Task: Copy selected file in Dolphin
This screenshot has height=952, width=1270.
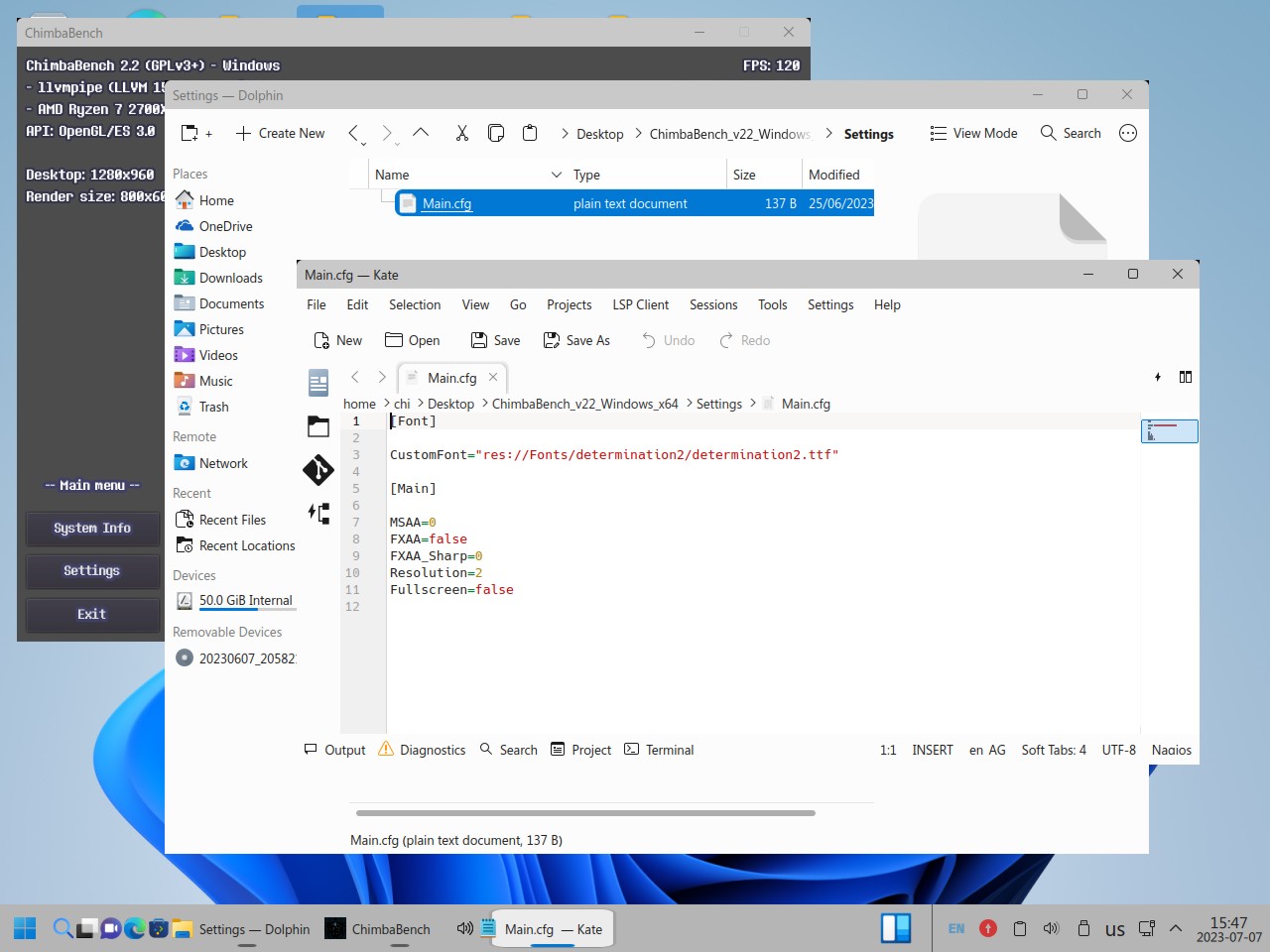Action: (496, 133)
